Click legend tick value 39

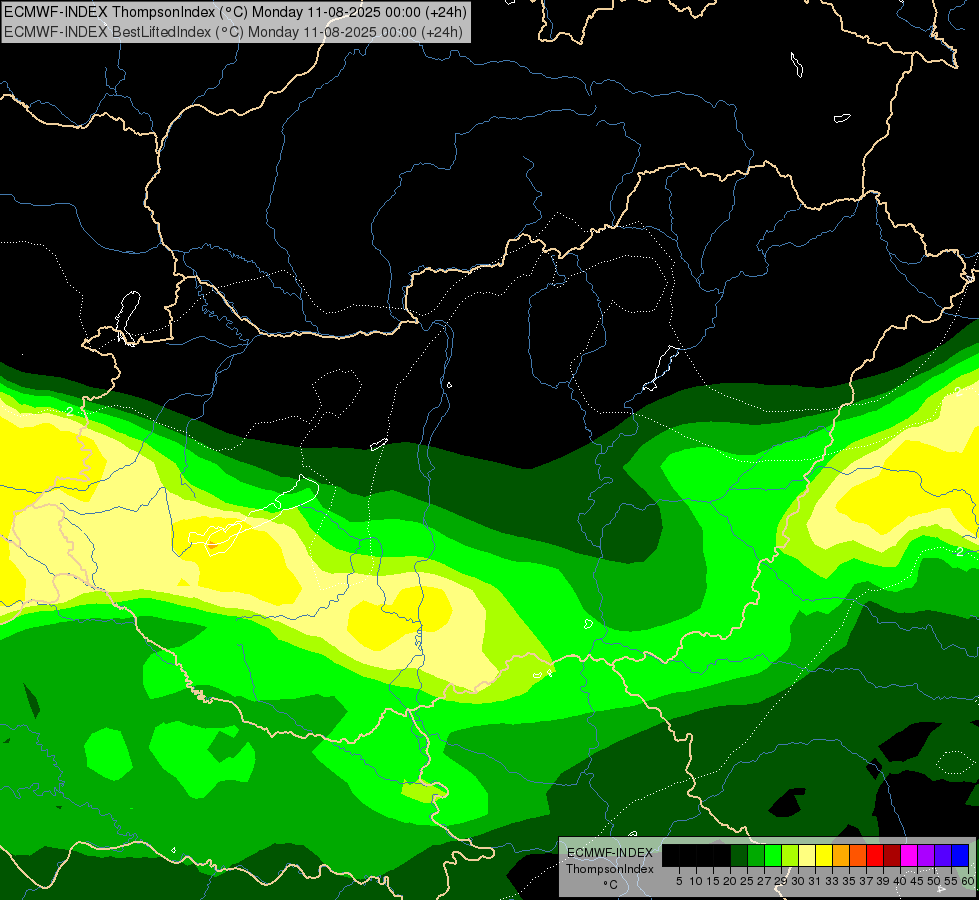pyautogui.click(x=882, y=881)
